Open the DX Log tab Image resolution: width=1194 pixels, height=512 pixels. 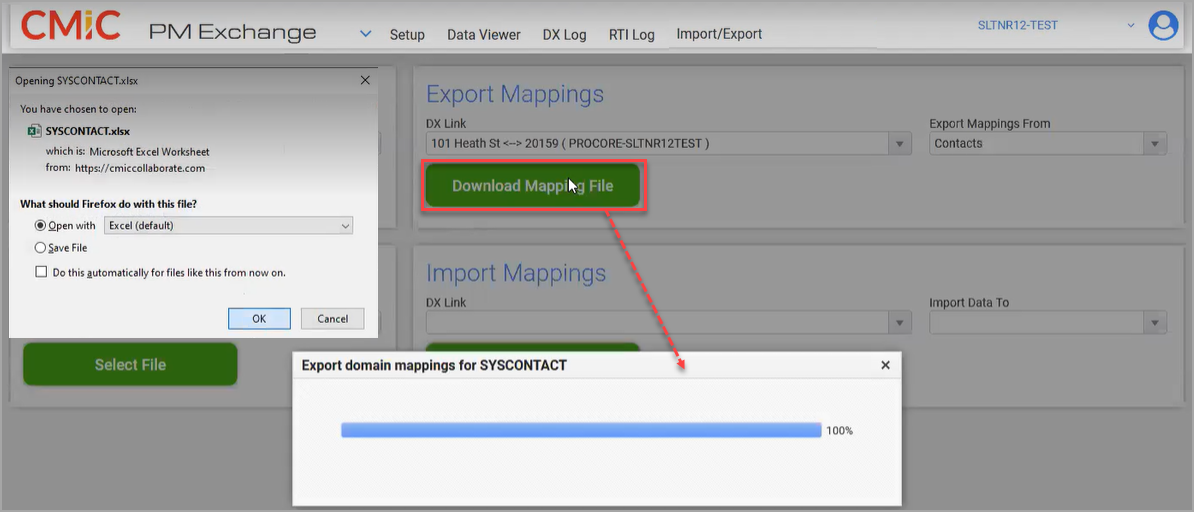564,34
